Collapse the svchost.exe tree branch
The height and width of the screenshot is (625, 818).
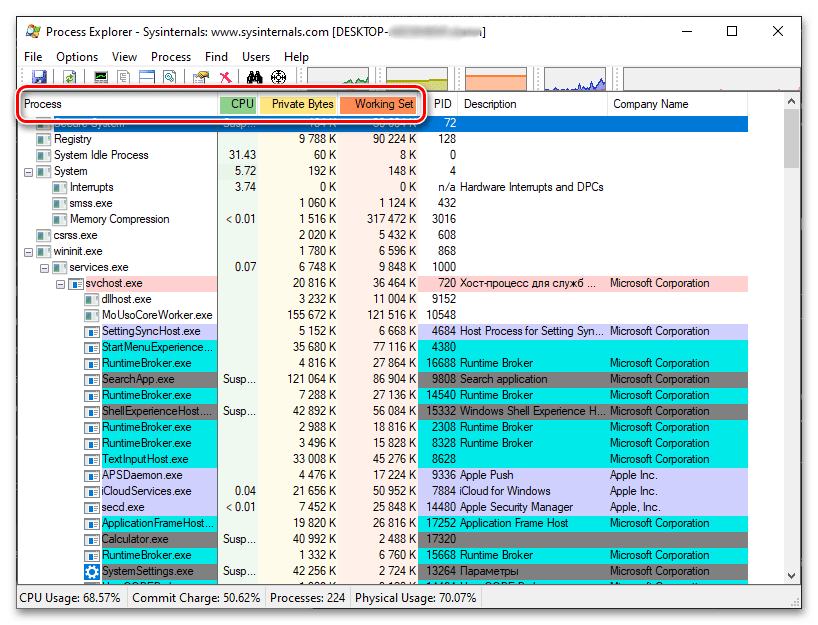click(61, 283)
